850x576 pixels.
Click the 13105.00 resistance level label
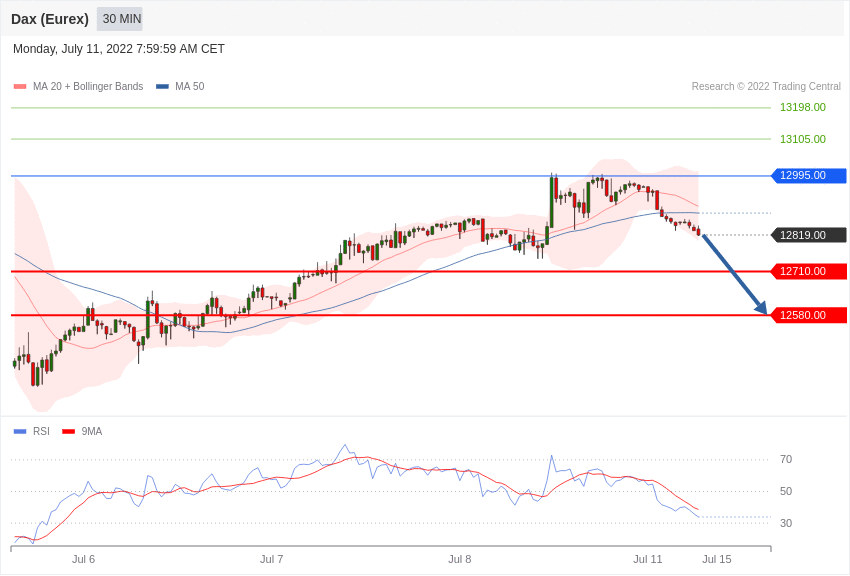tap(803, 139)
